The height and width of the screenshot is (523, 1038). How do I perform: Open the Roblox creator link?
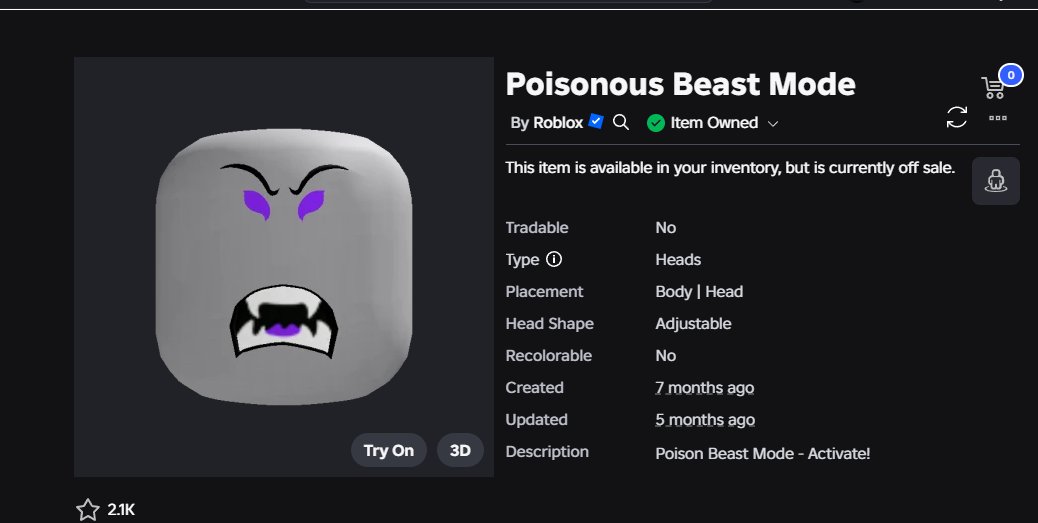[x=558, y=122]
